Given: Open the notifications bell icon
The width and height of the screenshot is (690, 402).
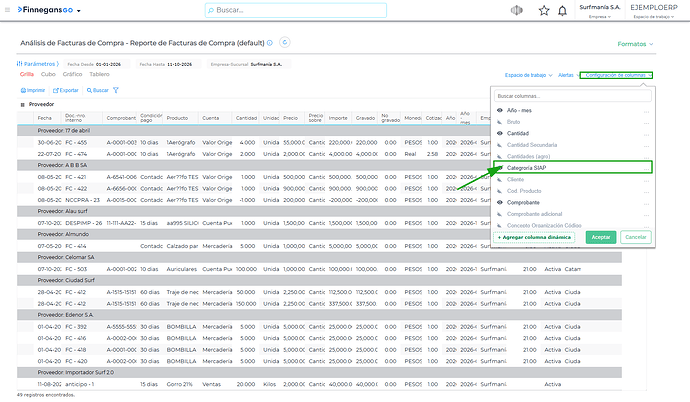Looking at the screenshot, I should pyautogui.click(x=562, y=11).
